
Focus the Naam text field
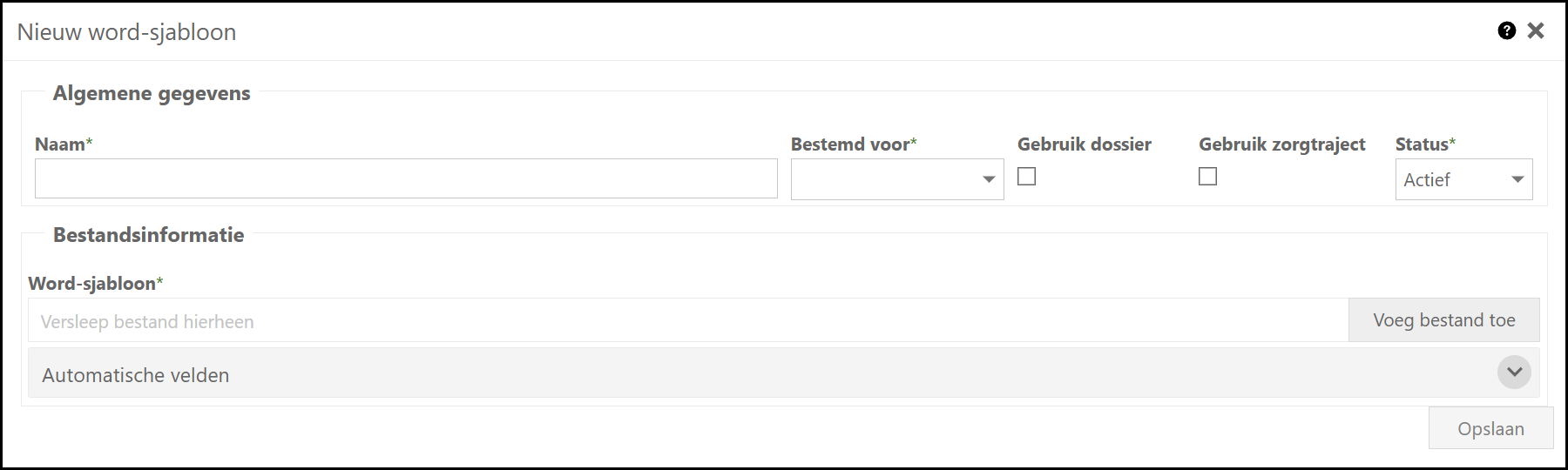tap(406, 178)
